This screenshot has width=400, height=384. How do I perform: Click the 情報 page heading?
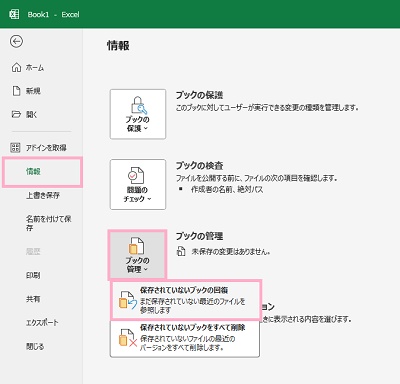coord(118,46)
